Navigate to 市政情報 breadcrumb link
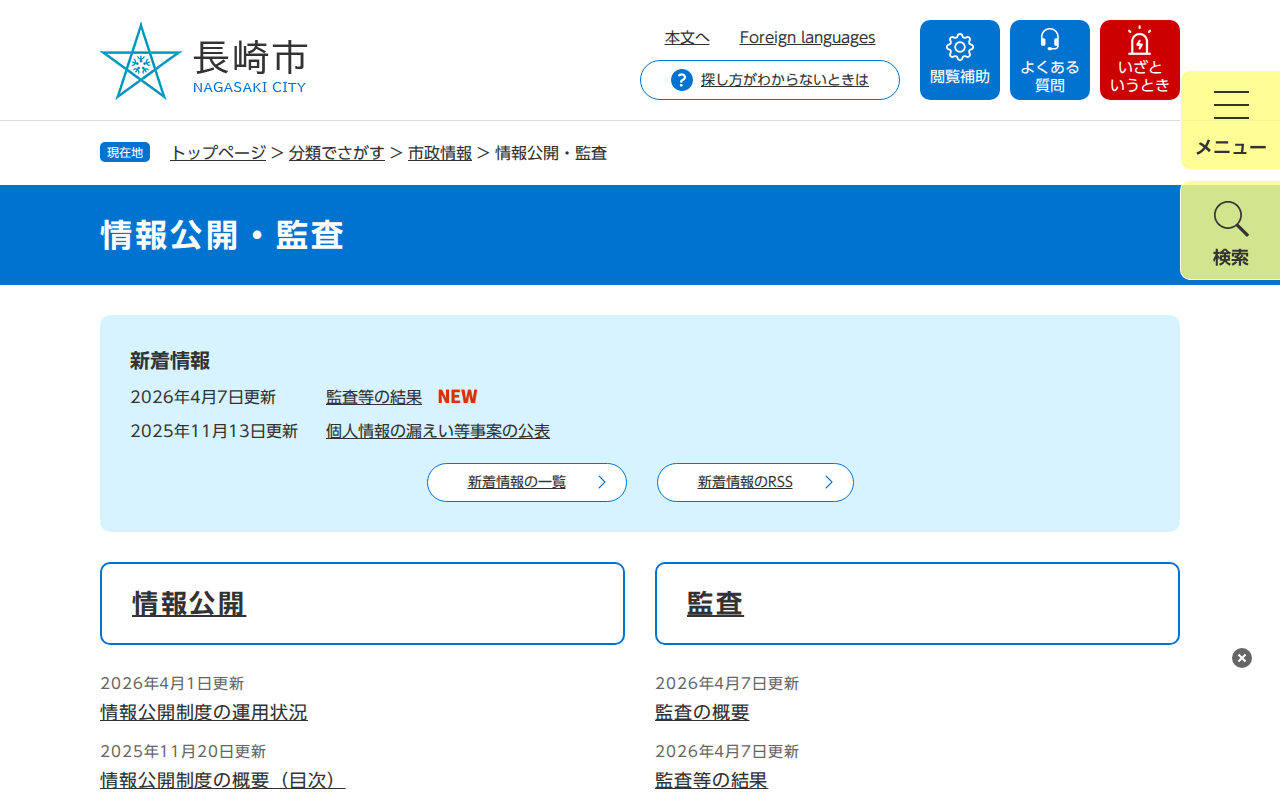The image size is (1280, 800). click(440, 153)
